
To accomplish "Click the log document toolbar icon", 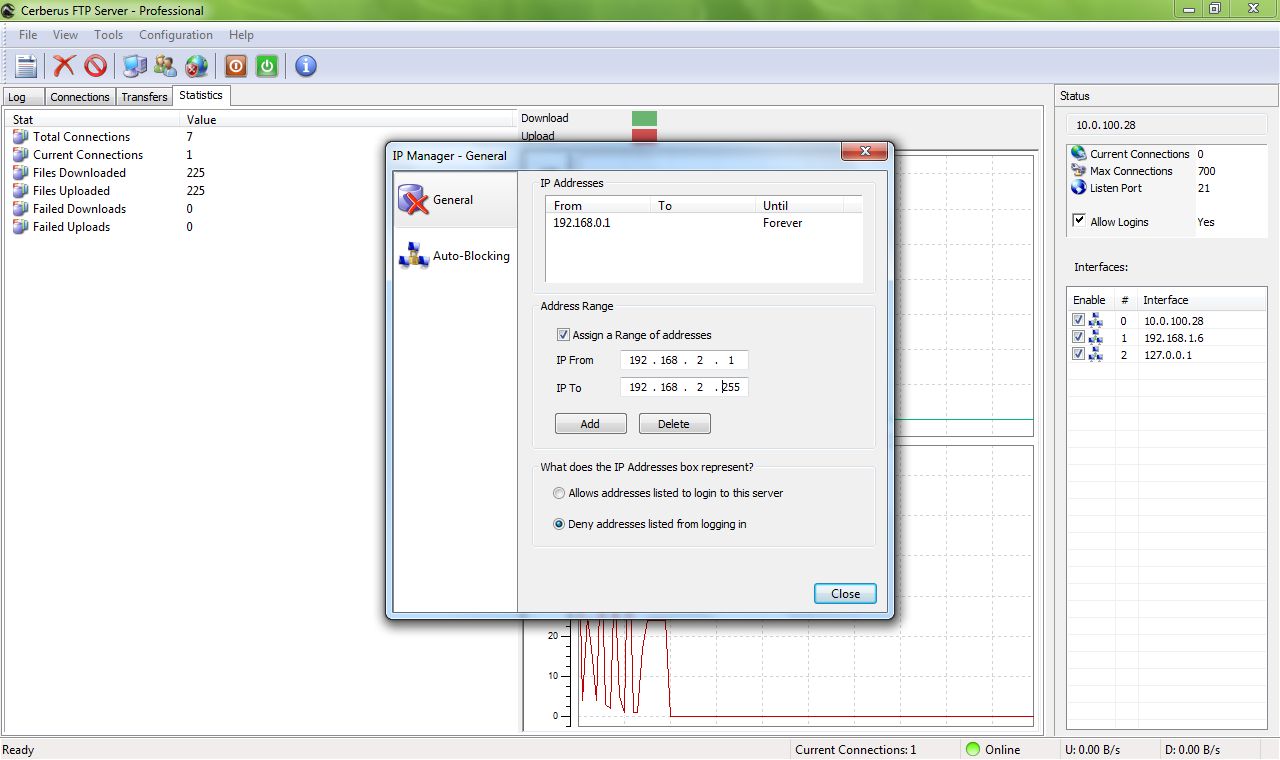I will pyautogui.click(x=26, y=66).
